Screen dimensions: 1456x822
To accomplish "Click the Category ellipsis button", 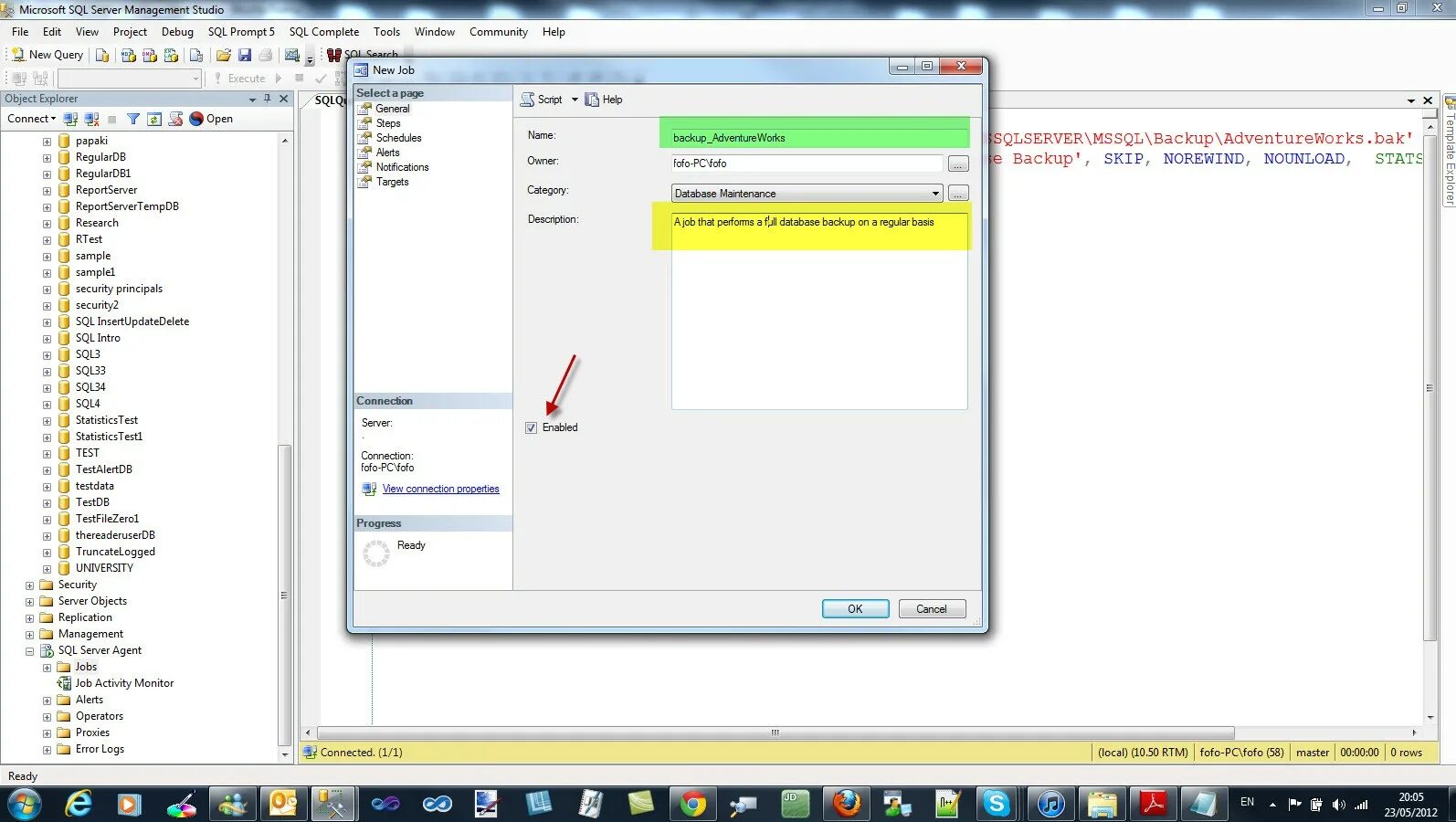I will (958, 194).
